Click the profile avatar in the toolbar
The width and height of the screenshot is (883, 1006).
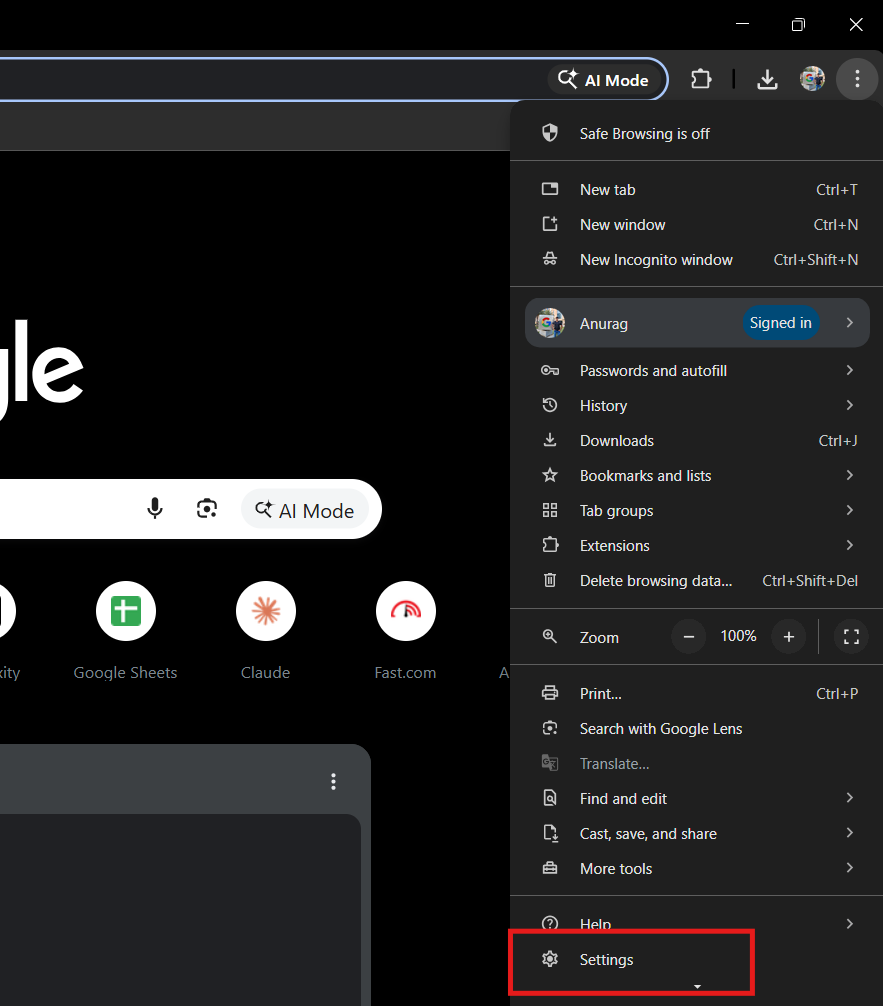point(812,79)
